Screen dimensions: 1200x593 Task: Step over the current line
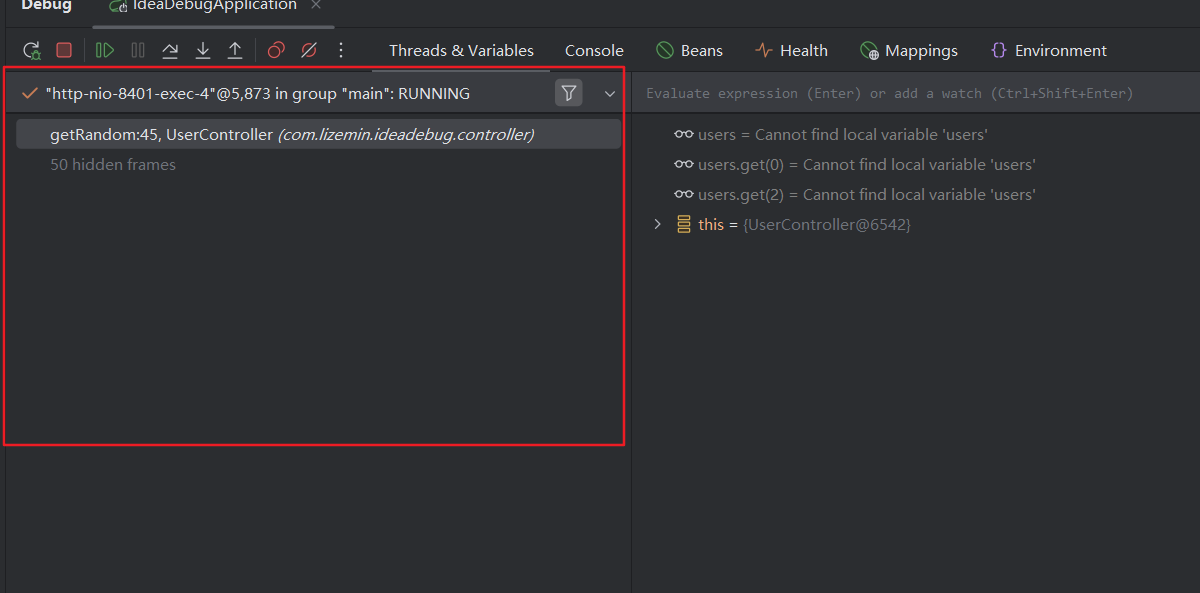click(170, 50)
